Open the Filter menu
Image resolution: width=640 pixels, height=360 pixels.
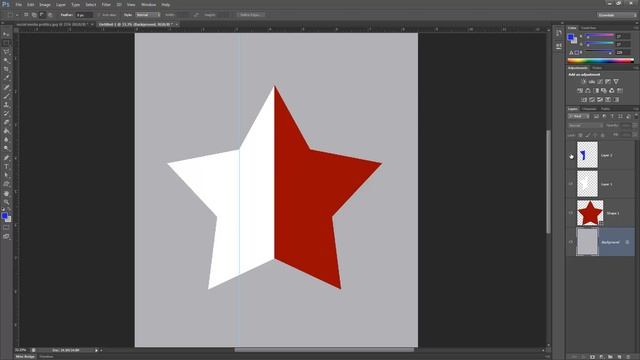[x=106, y=4]
